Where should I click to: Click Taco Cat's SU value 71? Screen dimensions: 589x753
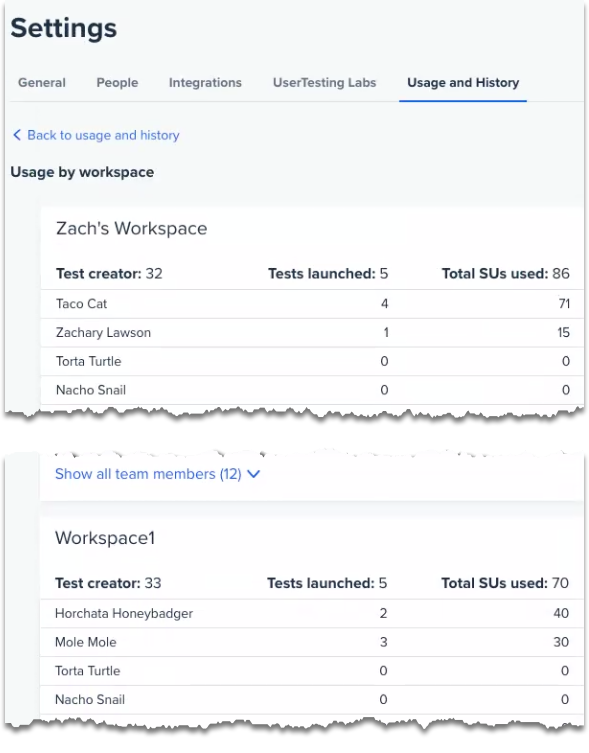pyautogui.click(x=564, y=304)
